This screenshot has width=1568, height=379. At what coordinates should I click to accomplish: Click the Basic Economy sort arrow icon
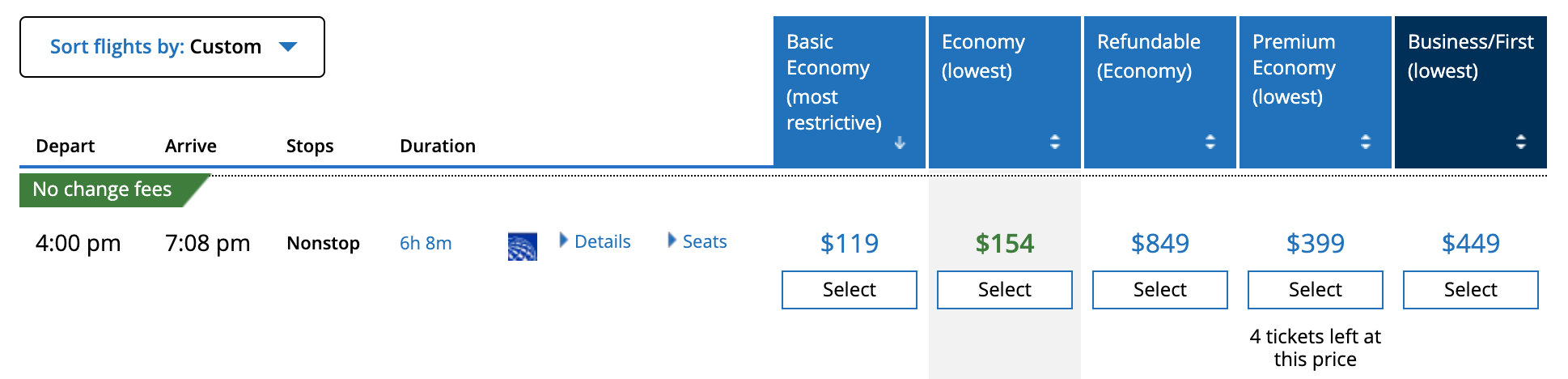pyautogui.click(x=900, y=143)
